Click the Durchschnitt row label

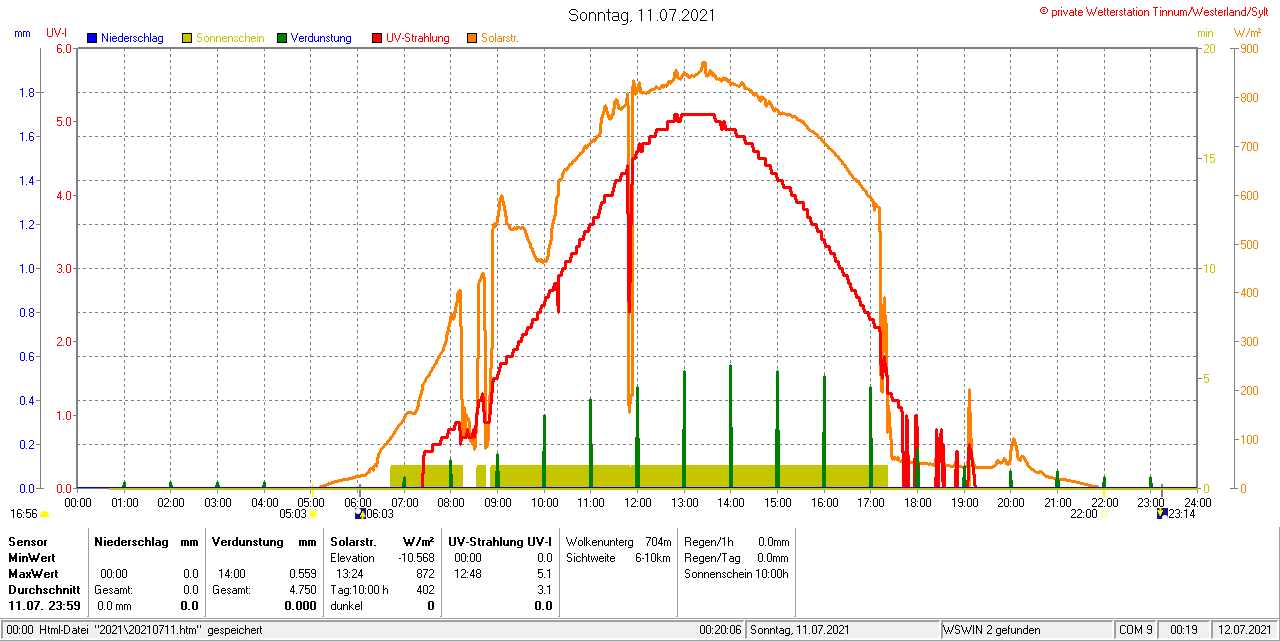pos(43,590)
